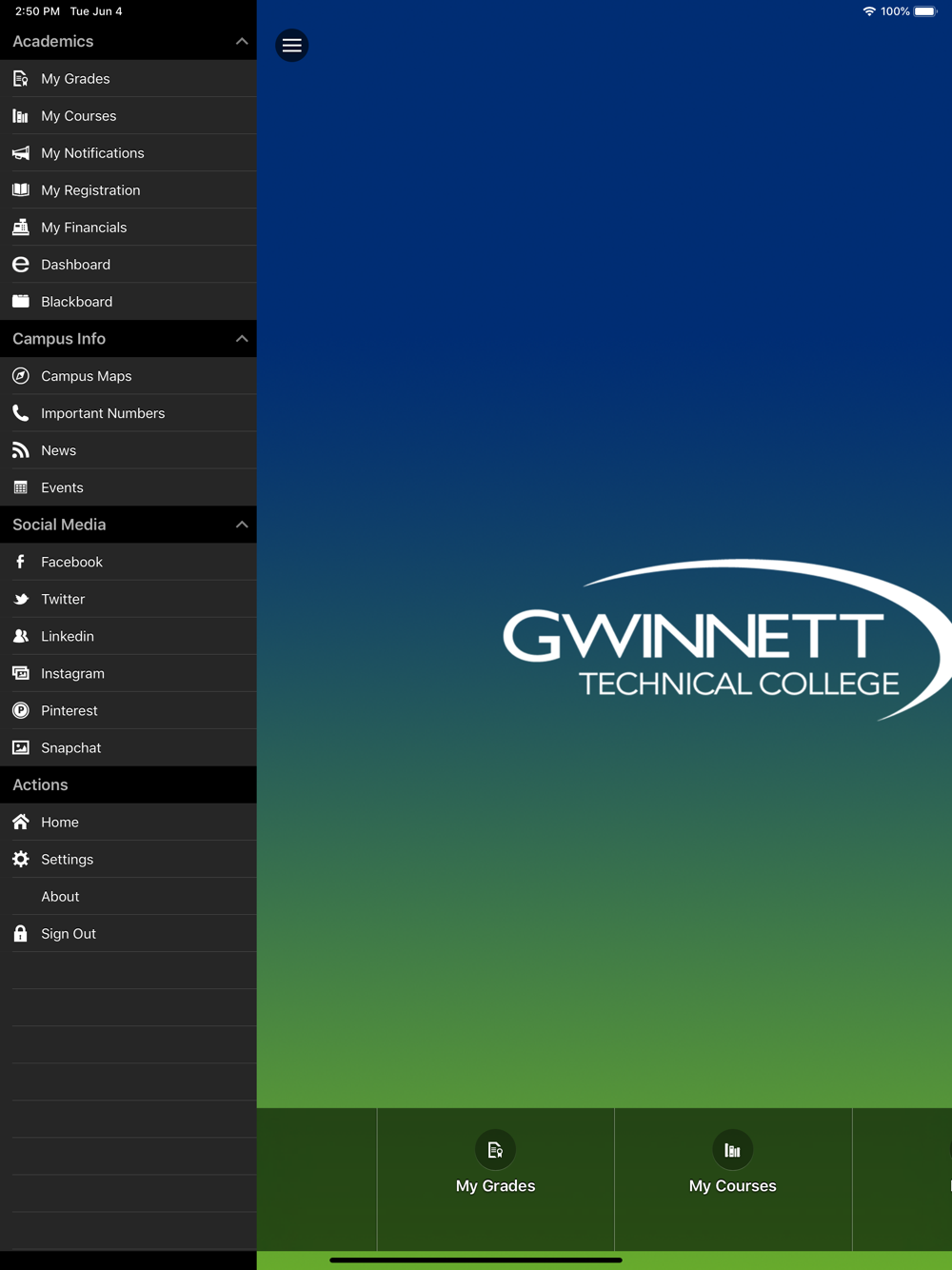Open the Twitter link

(129, 599)
